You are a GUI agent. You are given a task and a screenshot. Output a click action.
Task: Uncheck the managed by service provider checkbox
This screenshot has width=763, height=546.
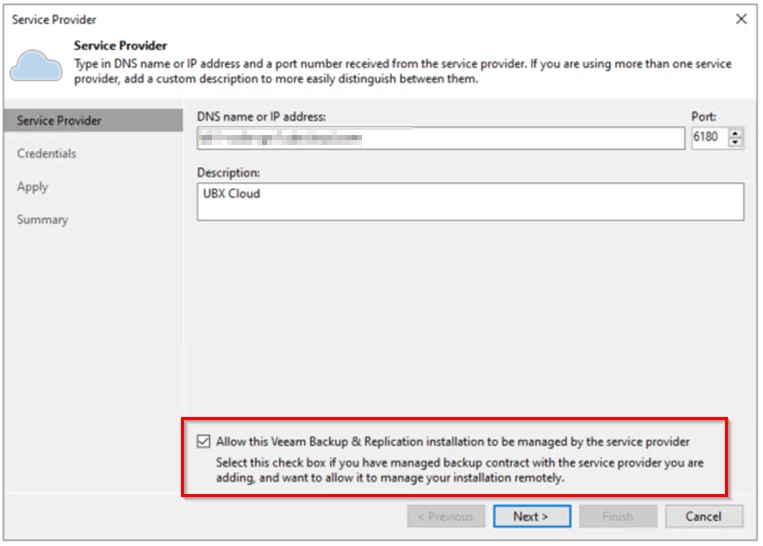[204, 441]
